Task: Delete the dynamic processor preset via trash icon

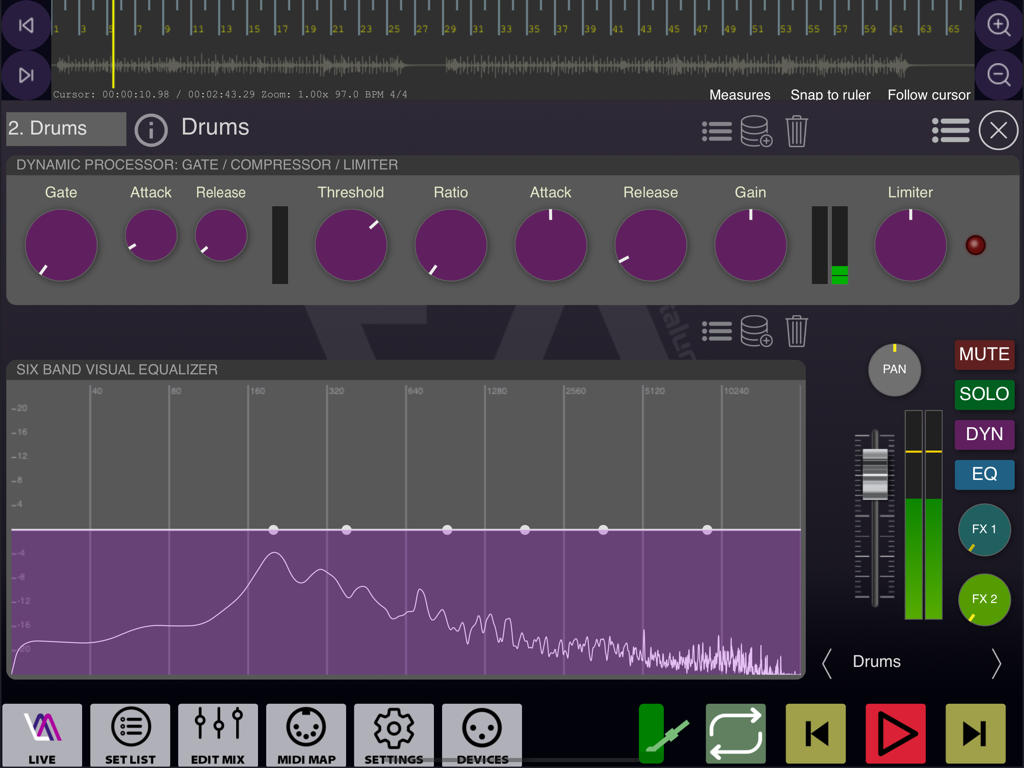Action: [796, 131]
